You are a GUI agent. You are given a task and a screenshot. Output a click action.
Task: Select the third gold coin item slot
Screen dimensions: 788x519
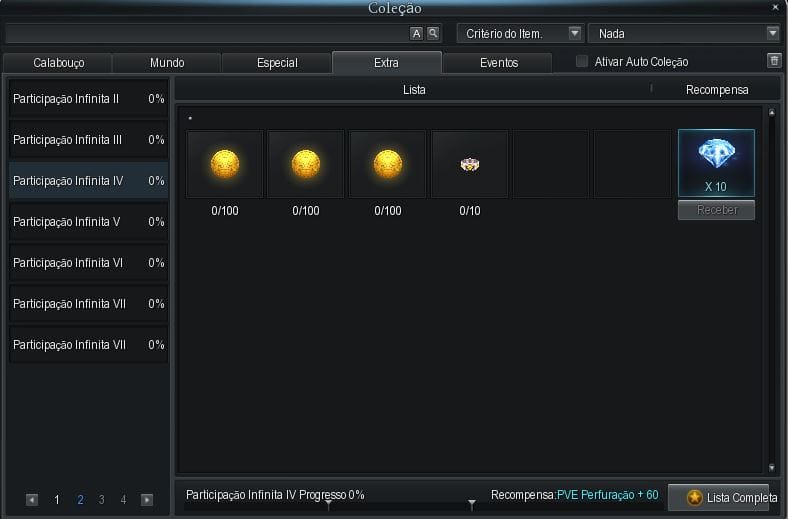coord(388,164)
